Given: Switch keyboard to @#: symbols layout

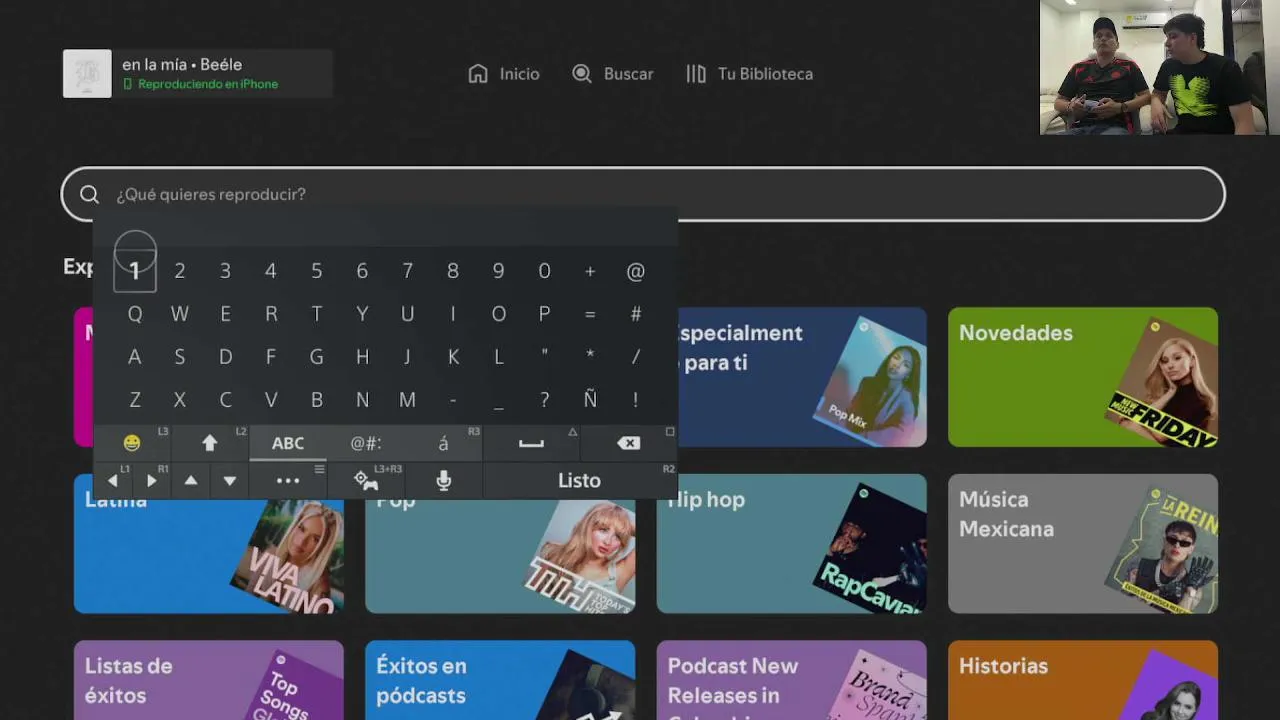Looking at the screenshot, I should [x=366, y=443].
